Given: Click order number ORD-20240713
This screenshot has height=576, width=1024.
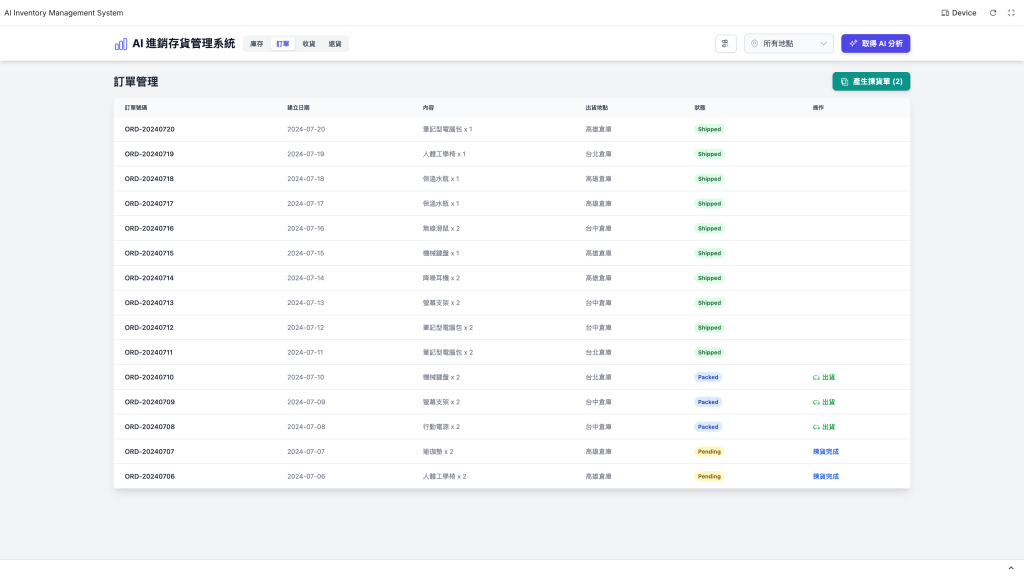Looking at the screenshot, I should (150, 303).
